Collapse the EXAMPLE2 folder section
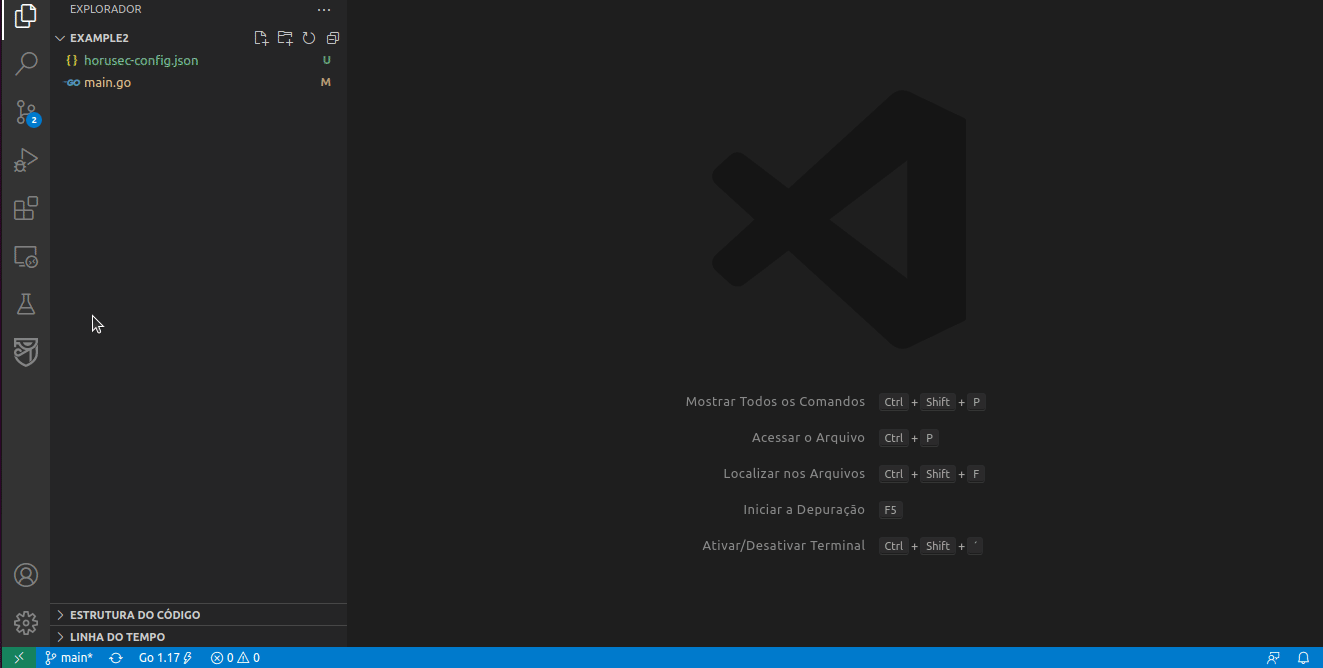The height and width of the screenshot is (668, 1323). (198, 38)
